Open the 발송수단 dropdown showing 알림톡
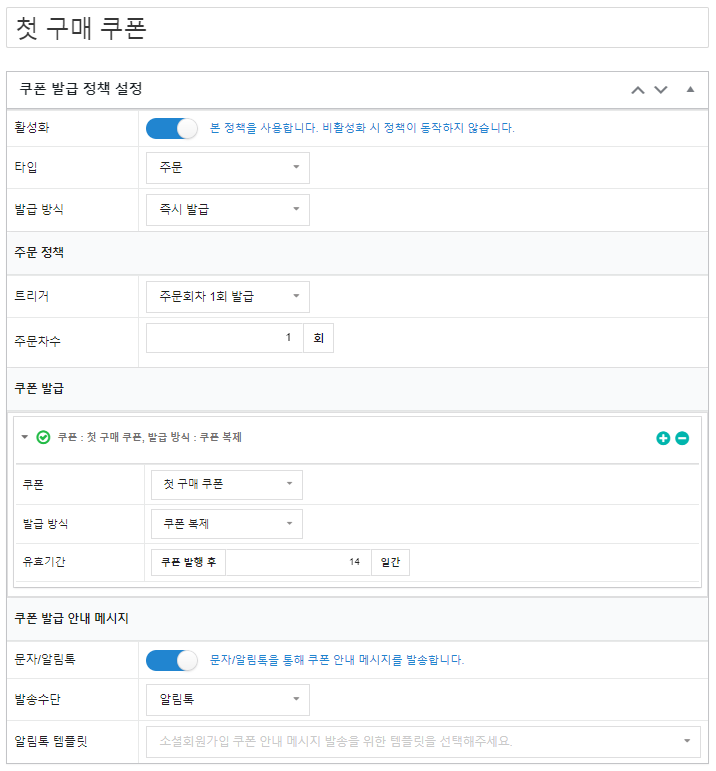The width and height of the screenshot is (716, 771). (228, 699)
